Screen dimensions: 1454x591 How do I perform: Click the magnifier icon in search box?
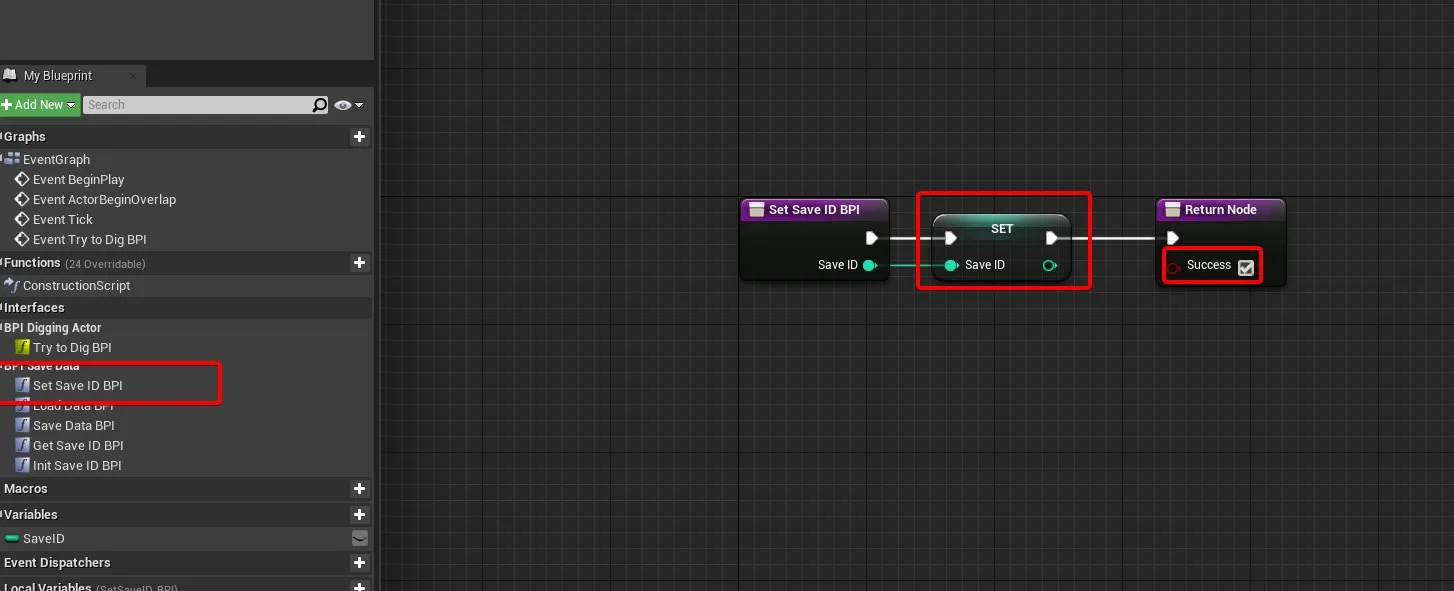coord(319,105)
